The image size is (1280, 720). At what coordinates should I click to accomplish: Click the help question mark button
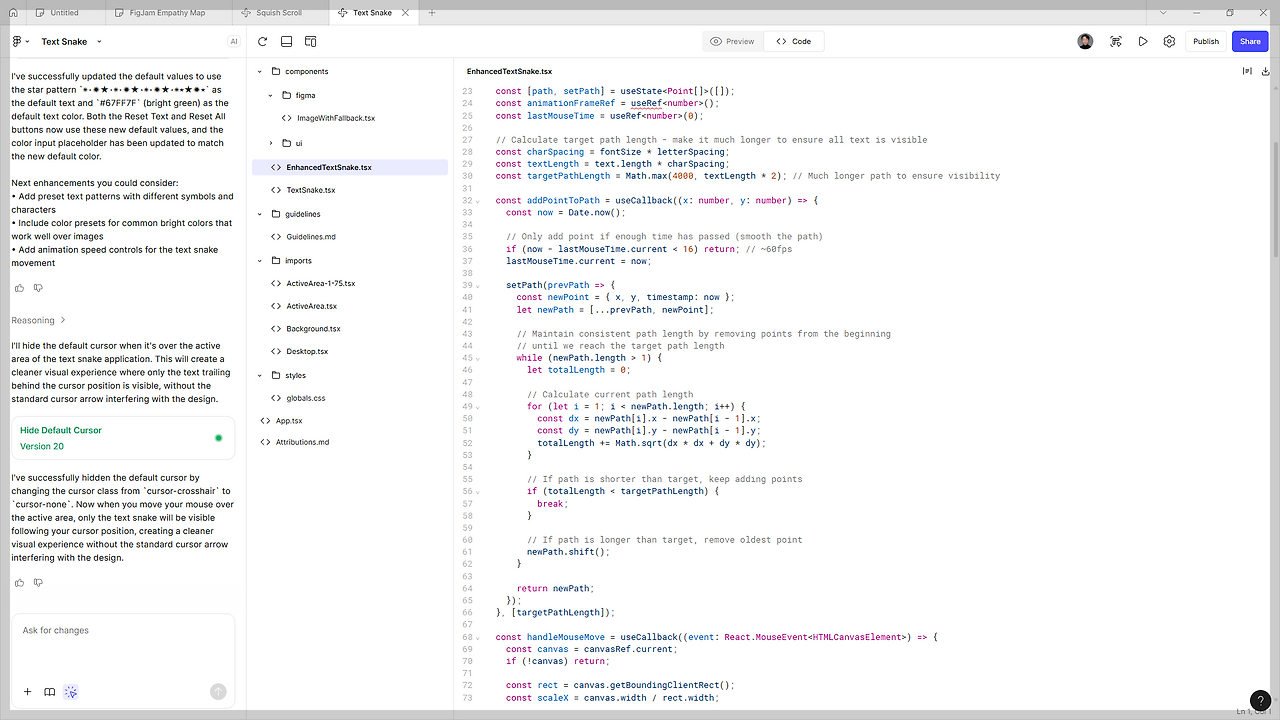(1260, 701)
